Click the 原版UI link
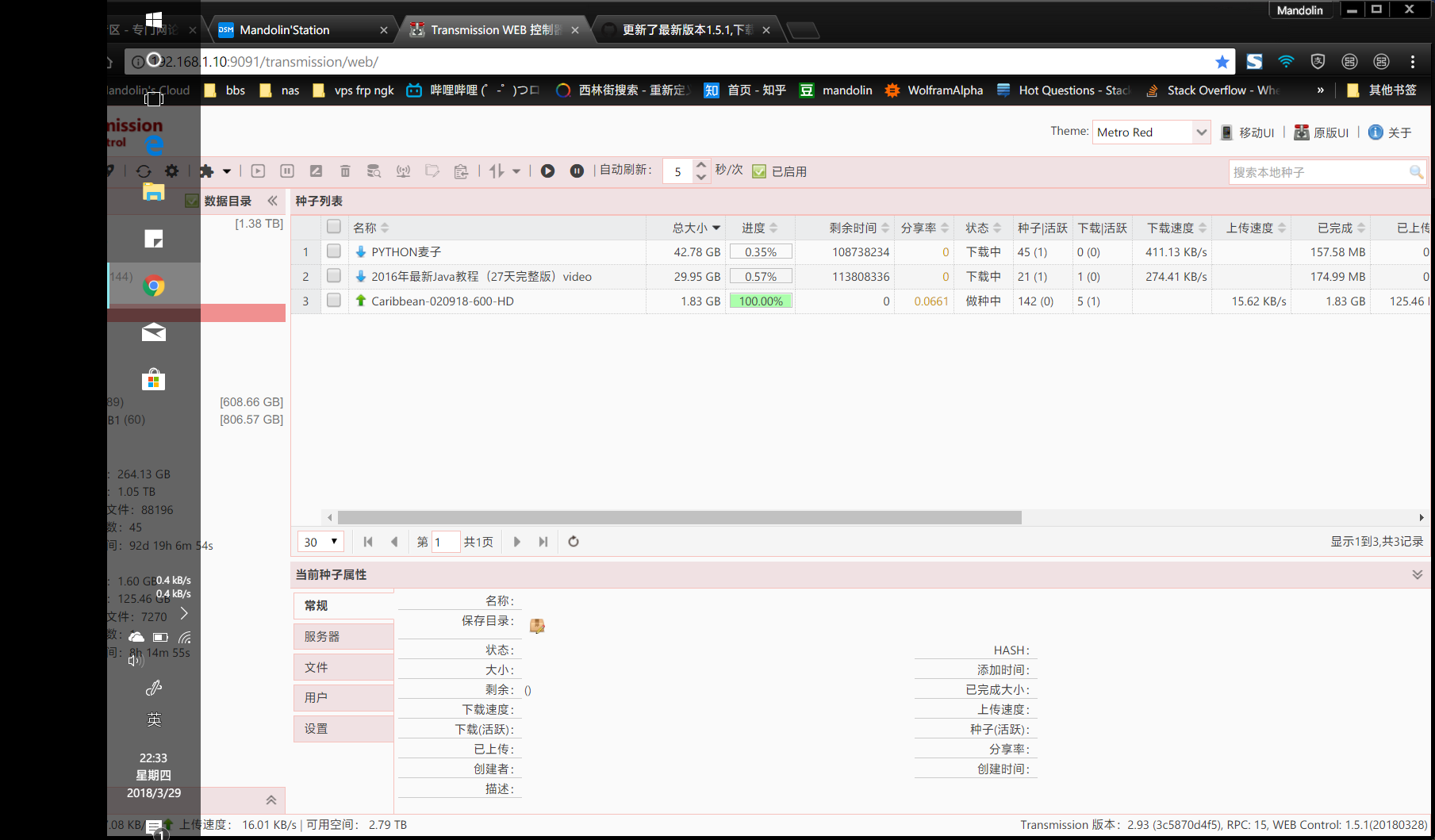Screen dimensions: 1435x840 1321,132
